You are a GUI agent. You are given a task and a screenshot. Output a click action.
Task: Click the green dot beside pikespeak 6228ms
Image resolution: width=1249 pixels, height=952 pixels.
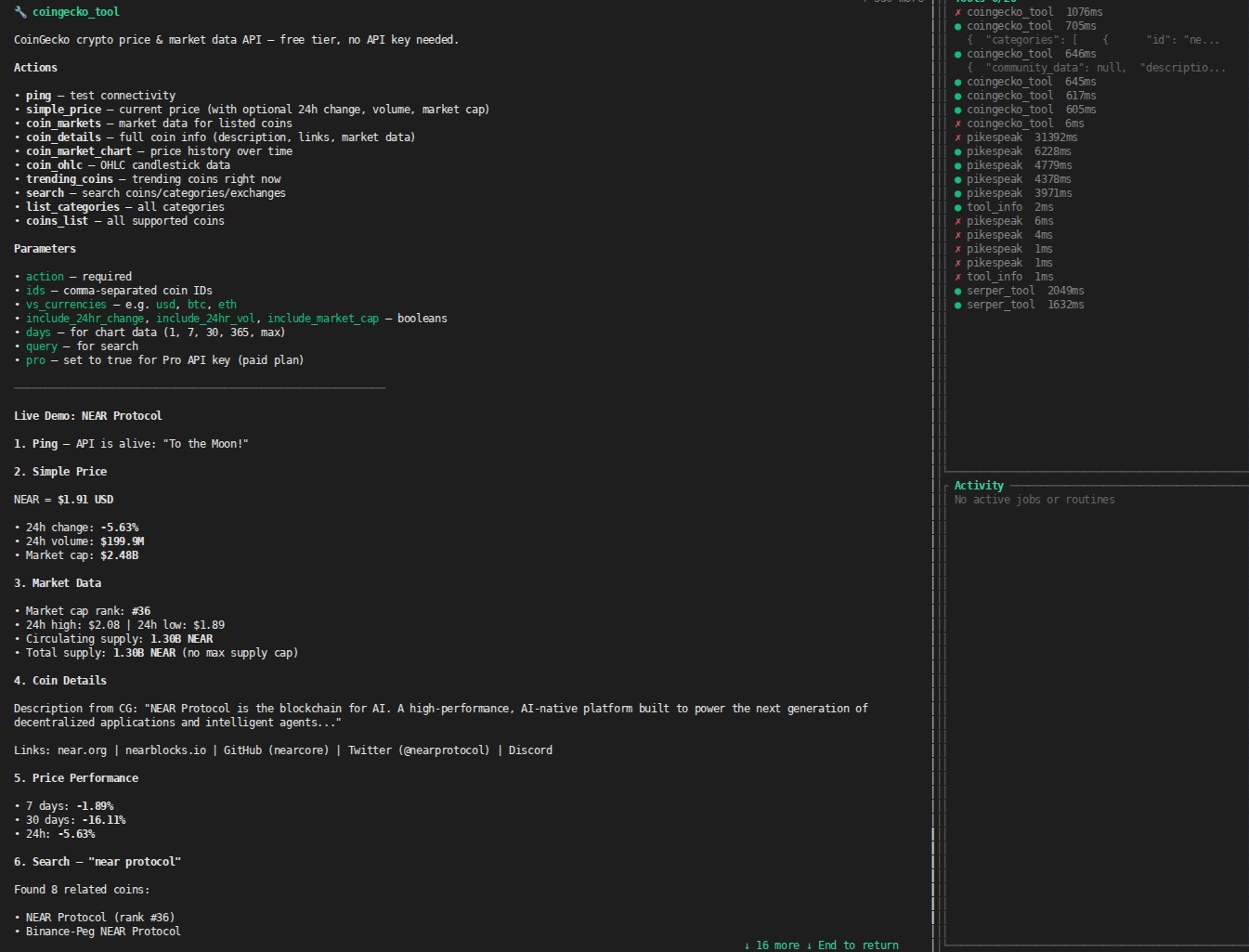(x=957, y=151)
